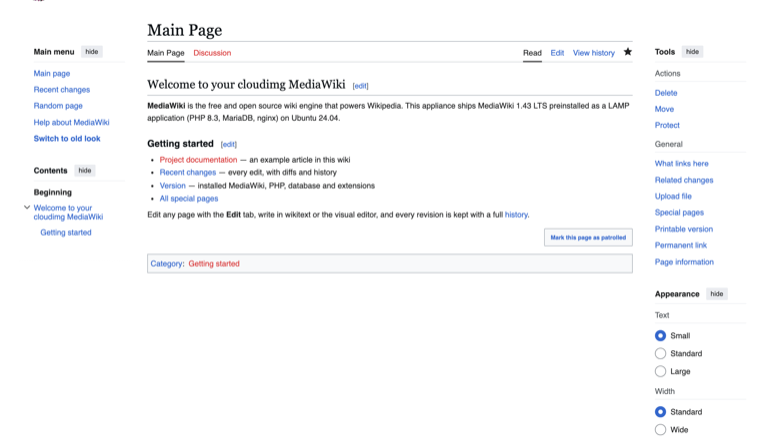Hide the Appearance panel
The height and width of the screenshot is (439, 780).
click(x=716, y=294)
